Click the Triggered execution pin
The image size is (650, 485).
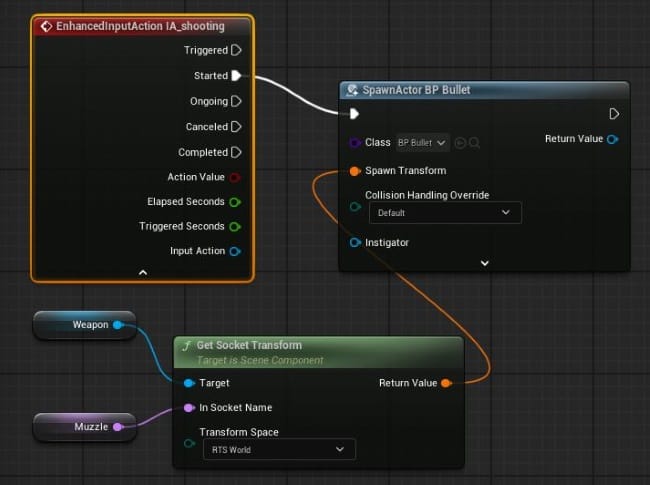[x=236, y=50]
